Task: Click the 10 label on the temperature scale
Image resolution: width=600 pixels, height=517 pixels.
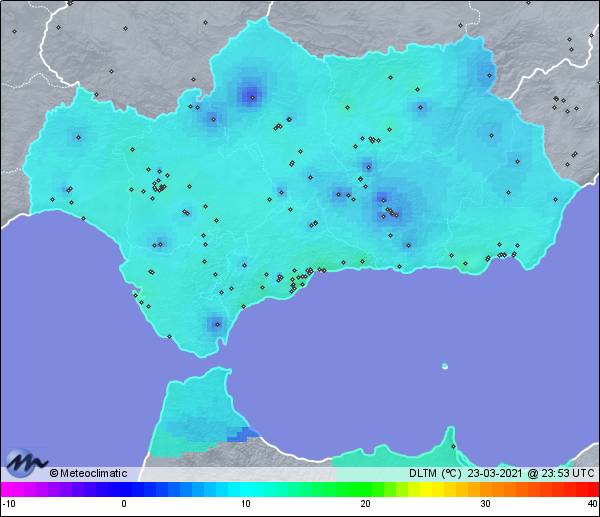Action: [246, 504]
